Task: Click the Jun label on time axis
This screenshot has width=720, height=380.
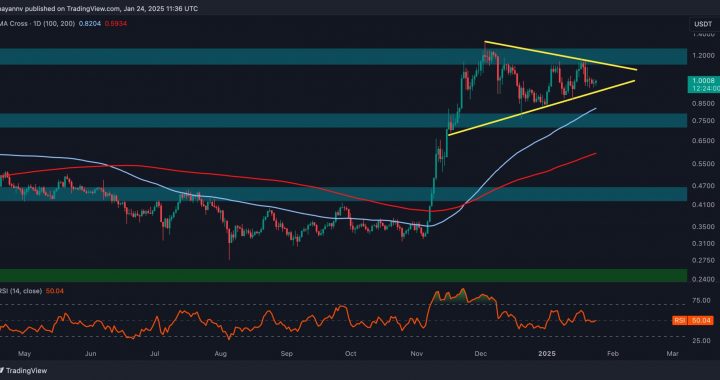Action: (x=91, y=354)
